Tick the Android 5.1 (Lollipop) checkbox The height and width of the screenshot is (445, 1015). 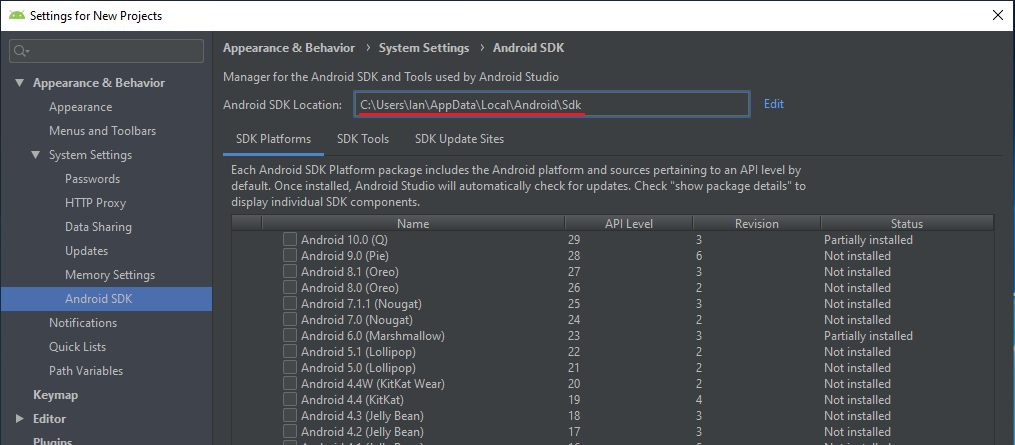(290, 352)
